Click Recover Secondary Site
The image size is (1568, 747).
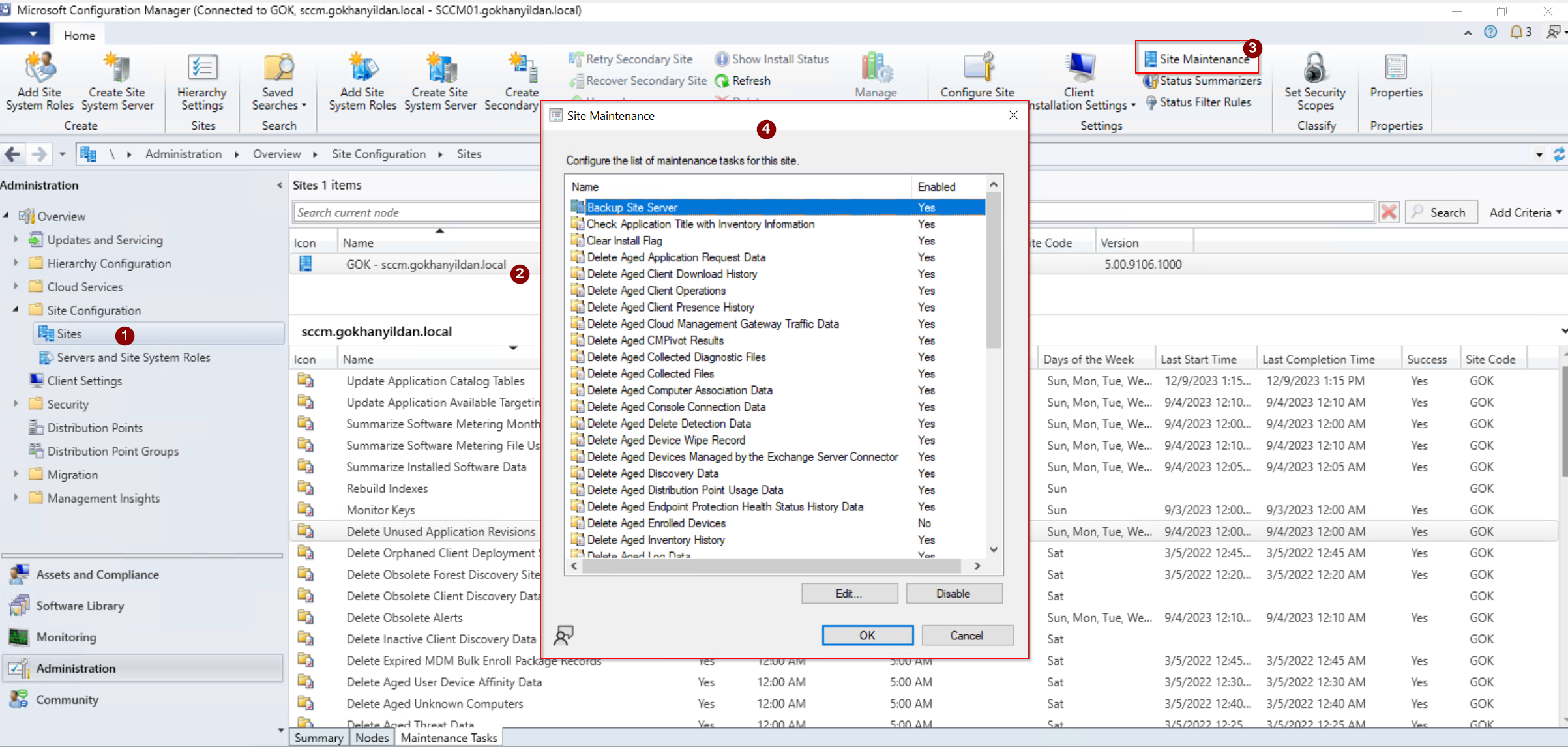point(637,81)
